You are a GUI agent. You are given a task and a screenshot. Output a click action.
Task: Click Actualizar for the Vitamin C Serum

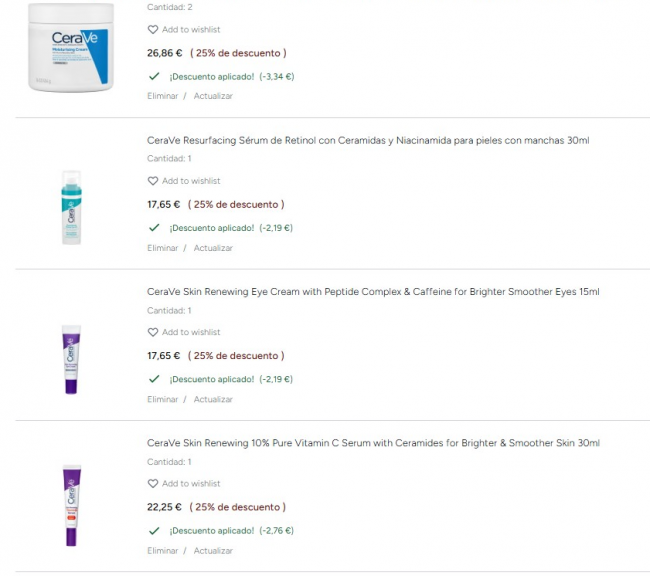213,550
